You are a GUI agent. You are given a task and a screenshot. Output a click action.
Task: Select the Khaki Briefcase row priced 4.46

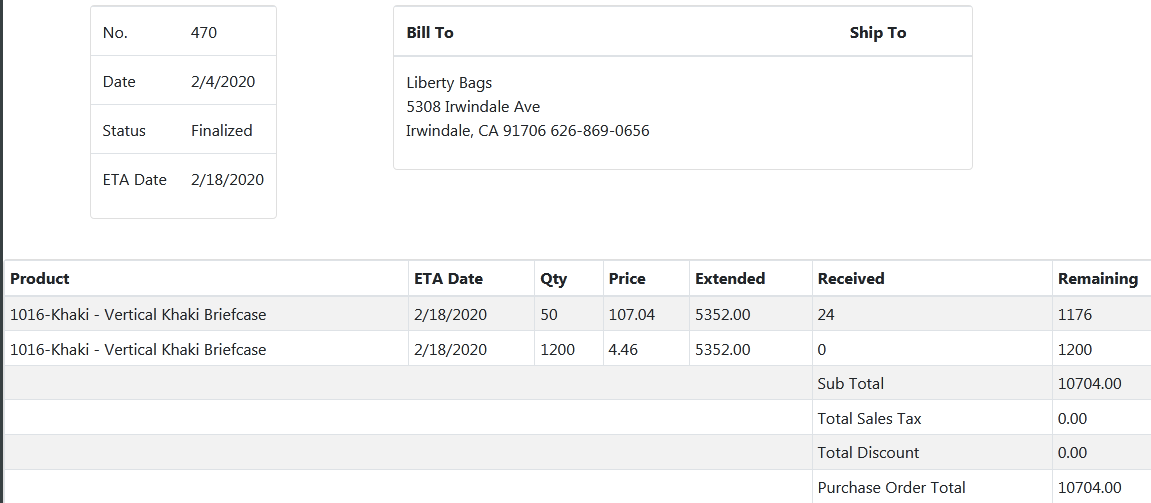[138, 350]
